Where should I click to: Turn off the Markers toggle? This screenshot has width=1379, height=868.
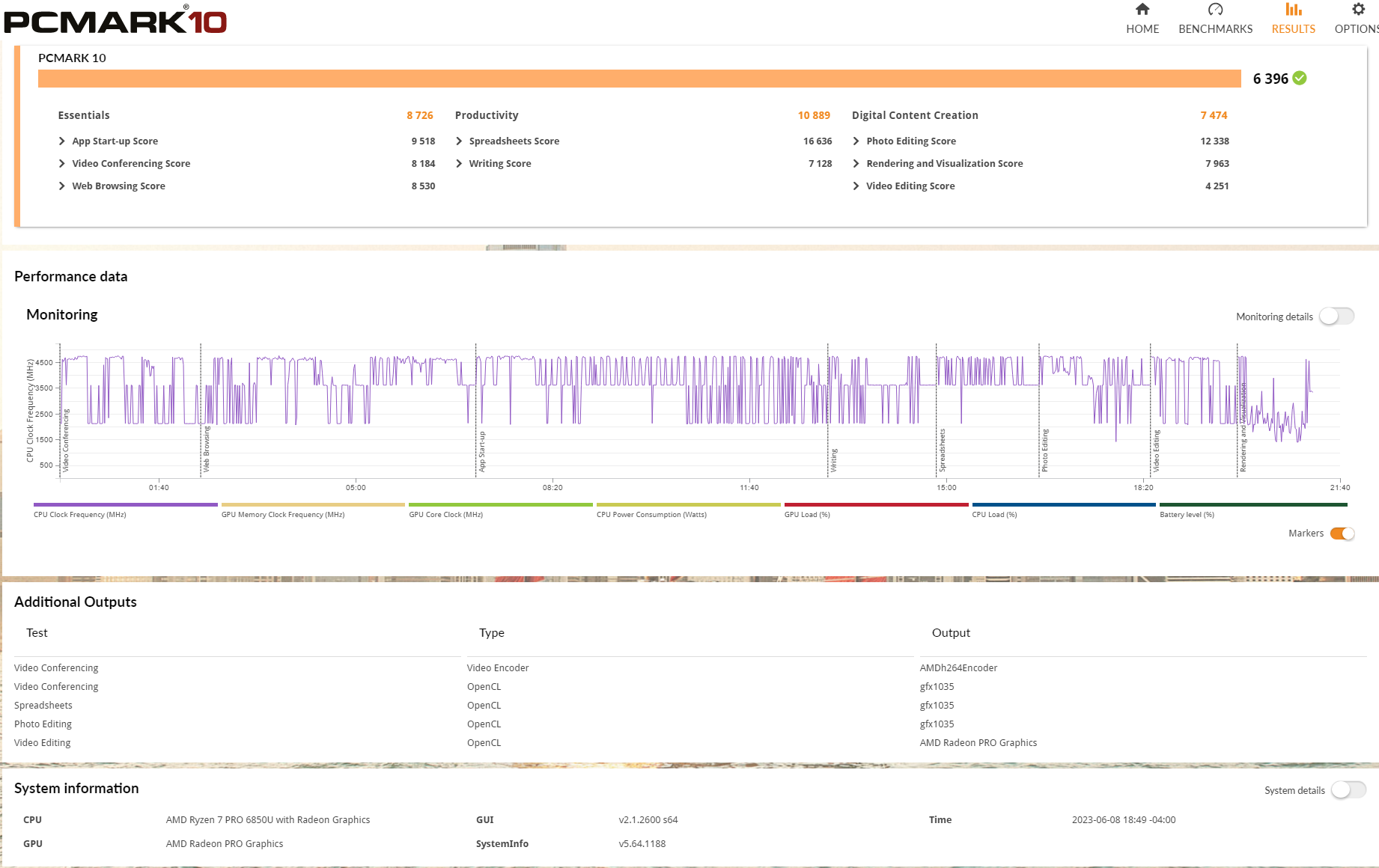1342,534
